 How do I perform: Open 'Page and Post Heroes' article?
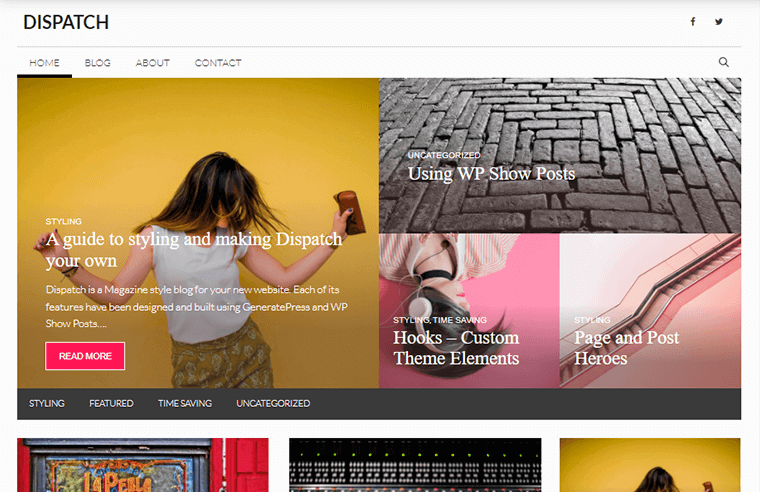point(627,348)
